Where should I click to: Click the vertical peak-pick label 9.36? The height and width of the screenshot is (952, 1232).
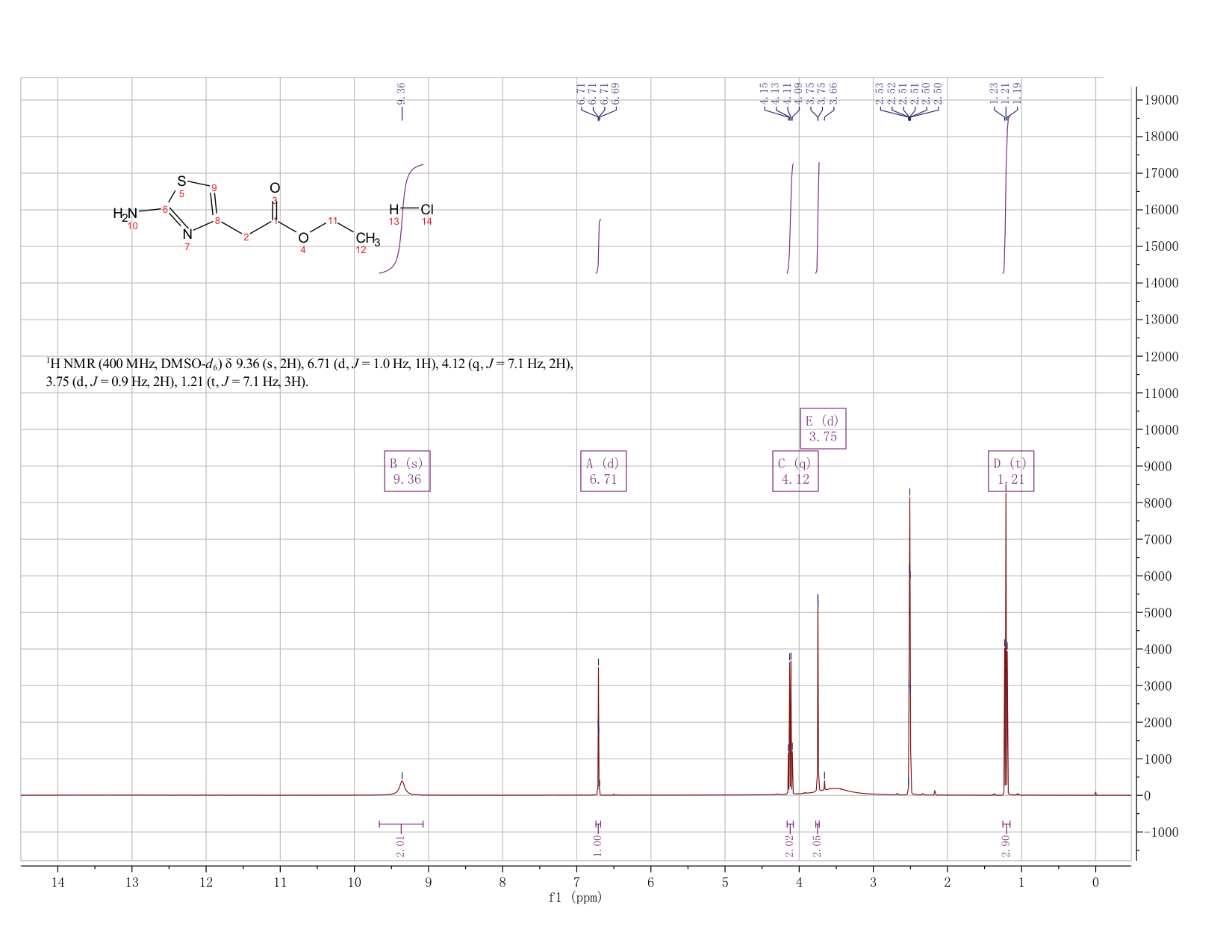tap(402, 93)
